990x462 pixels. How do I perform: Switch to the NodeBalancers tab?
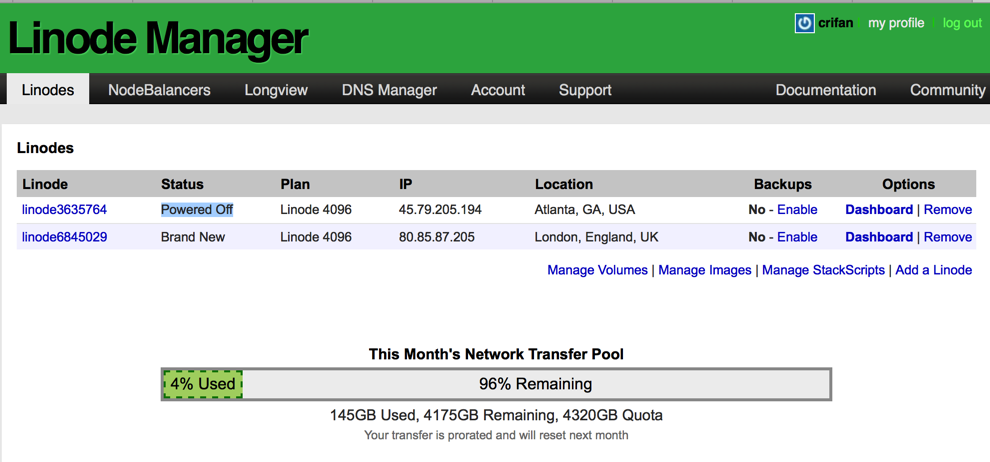click(159, 90)
